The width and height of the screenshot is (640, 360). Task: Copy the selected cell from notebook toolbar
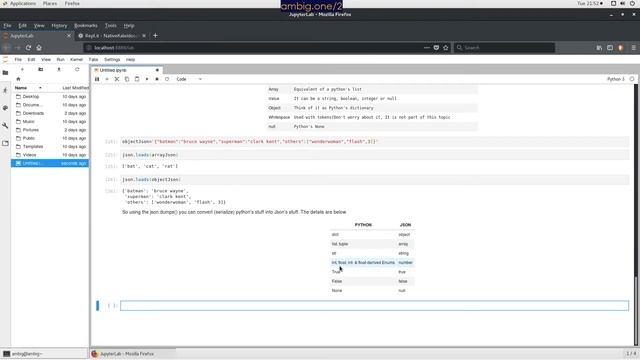127,79
